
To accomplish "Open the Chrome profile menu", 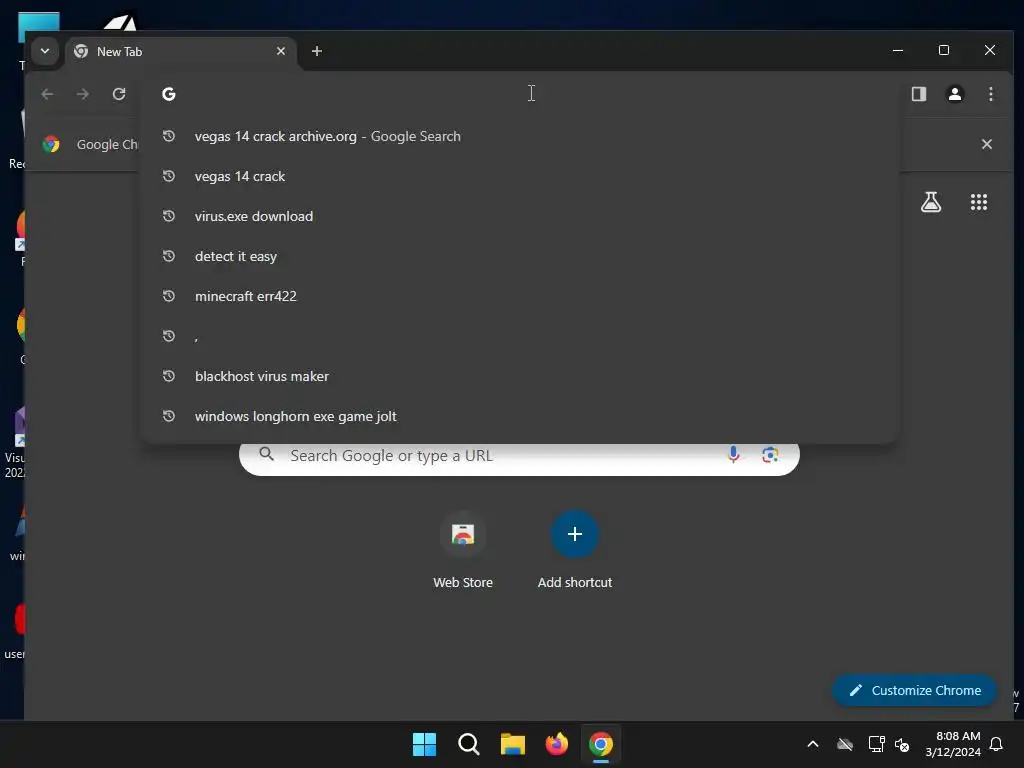I will [x=955, y=94].
